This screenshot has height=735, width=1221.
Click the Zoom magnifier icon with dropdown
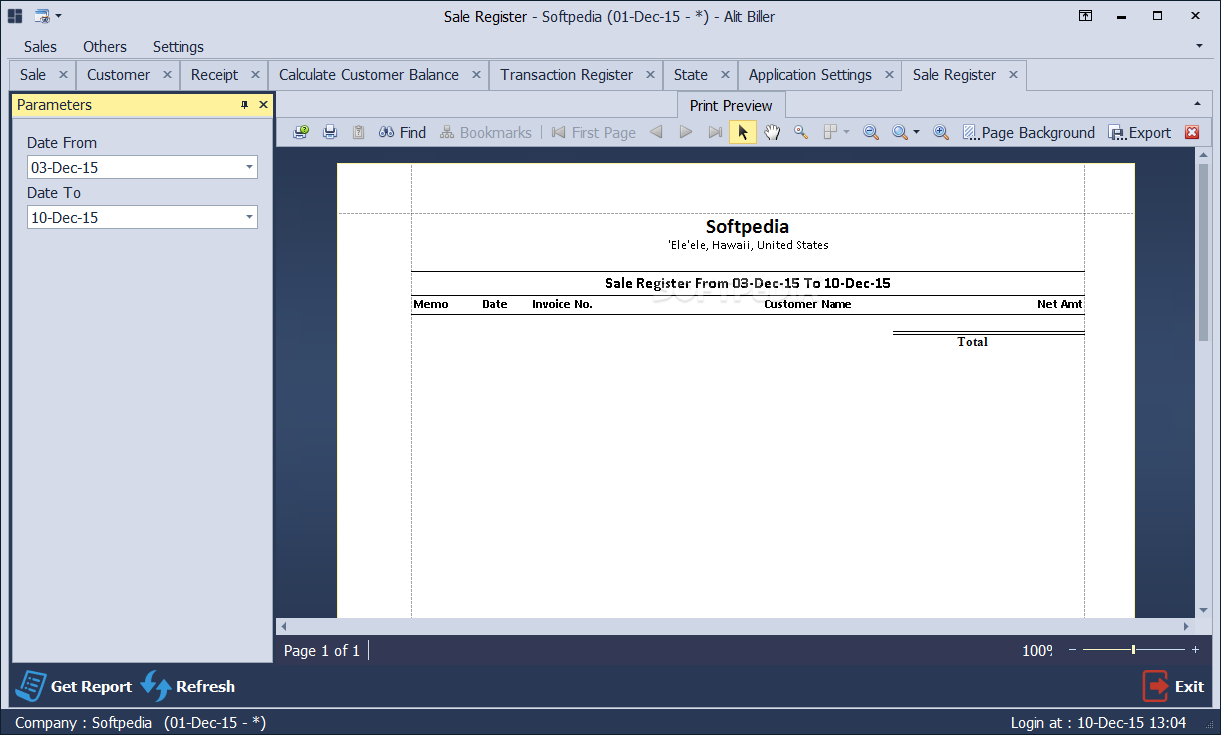click(x=900, y=132)
